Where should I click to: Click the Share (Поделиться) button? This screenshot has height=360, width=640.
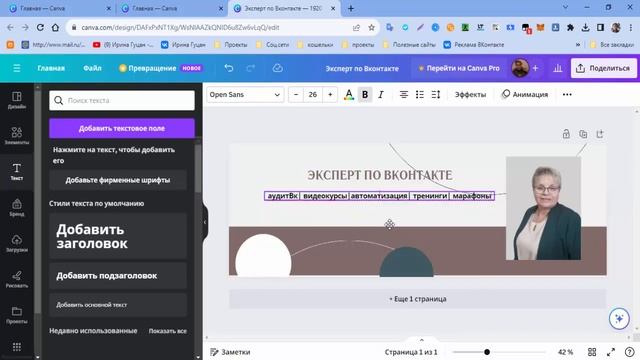[604, 68]
